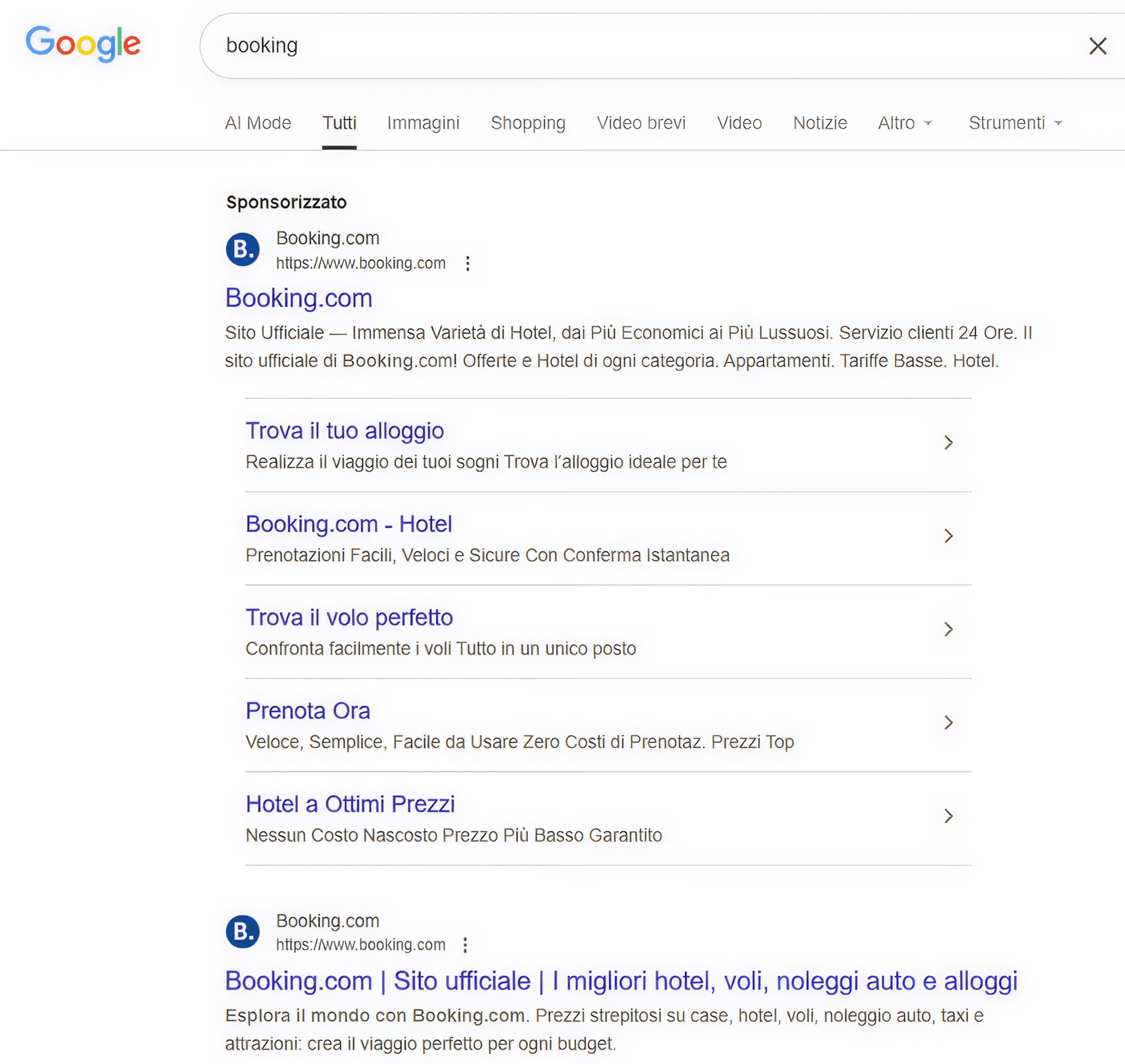Expand the Altro dropdown menu
This screenshot has height=1064, width=1125.
(x=904, y=123)
